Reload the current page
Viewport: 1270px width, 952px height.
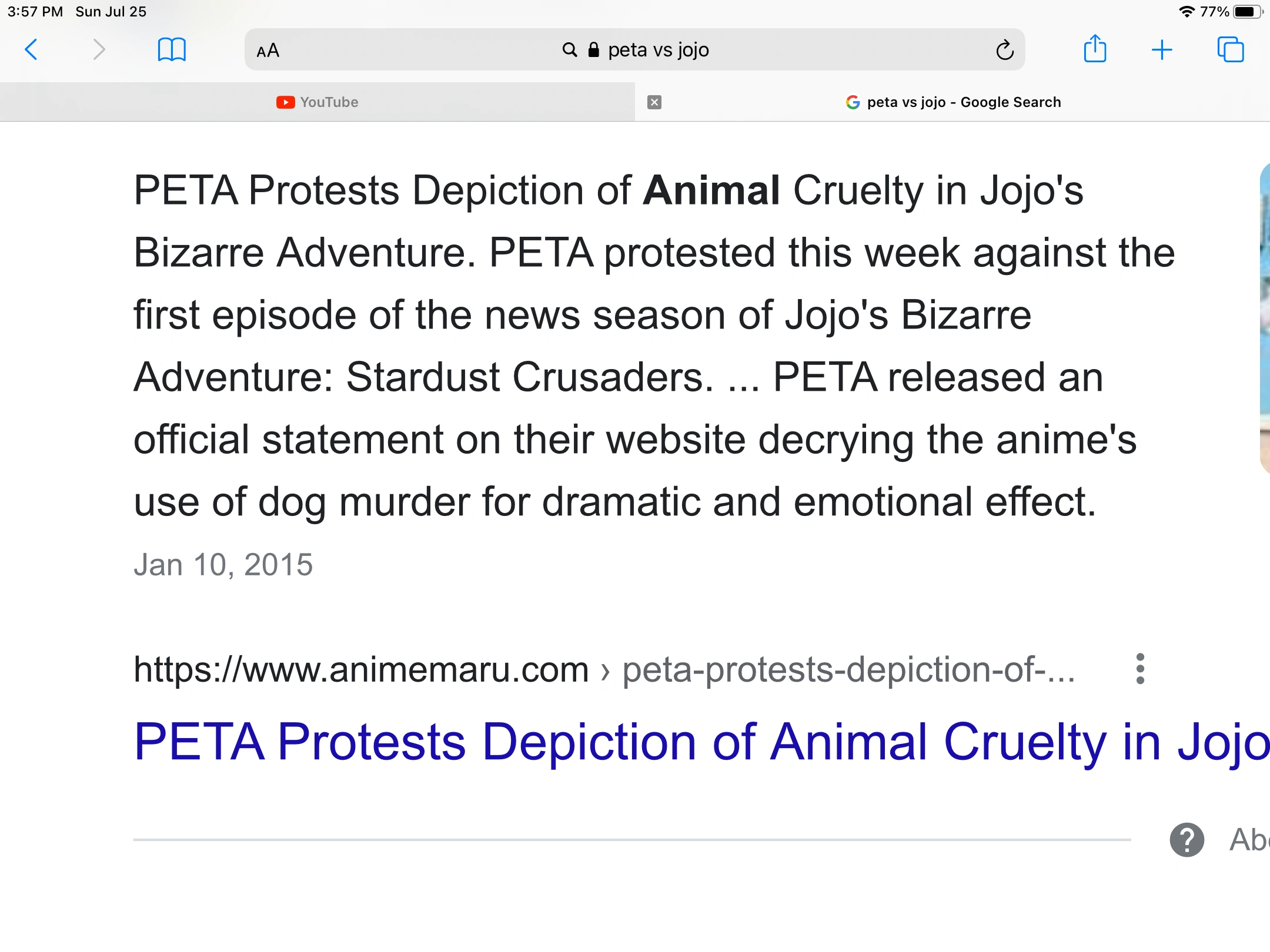coord(1005,49)
